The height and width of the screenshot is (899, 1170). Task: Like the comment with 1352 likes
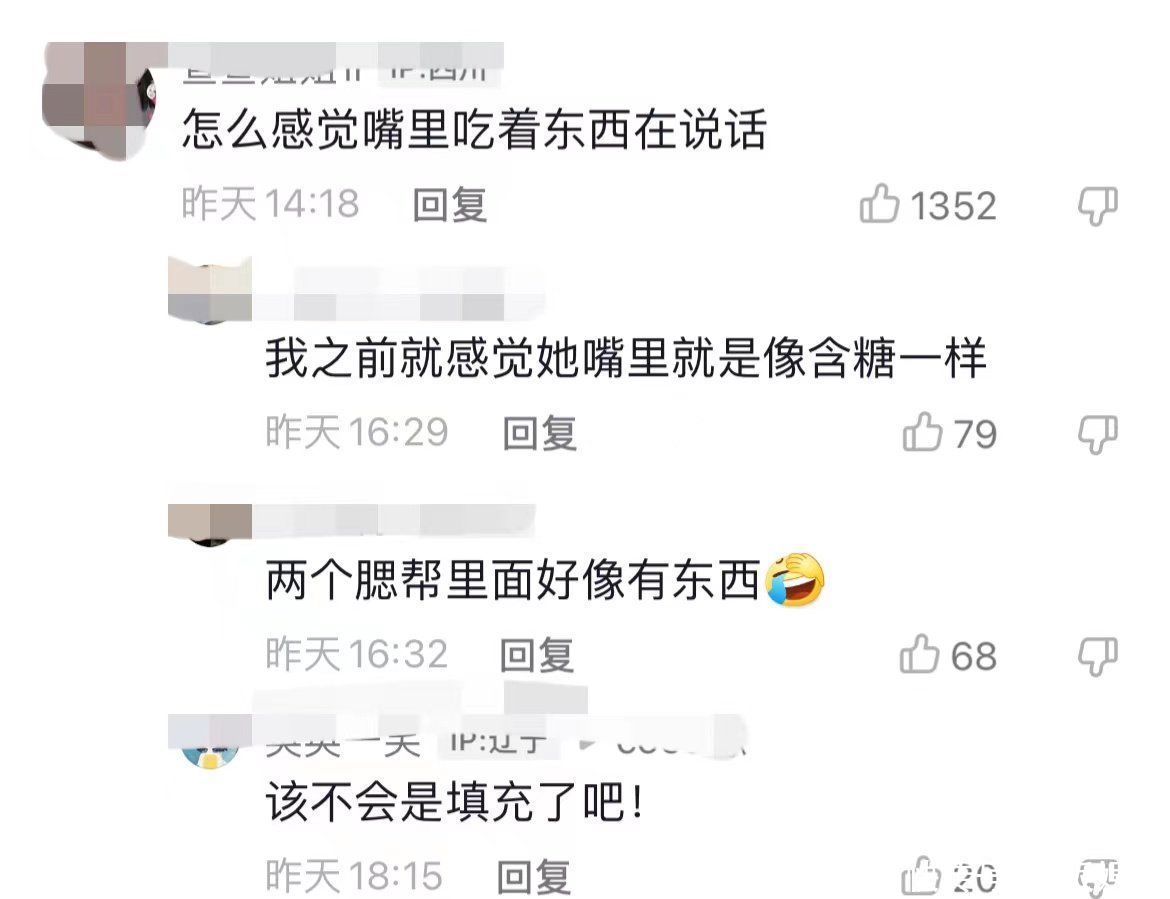click(x=879, y=204)
